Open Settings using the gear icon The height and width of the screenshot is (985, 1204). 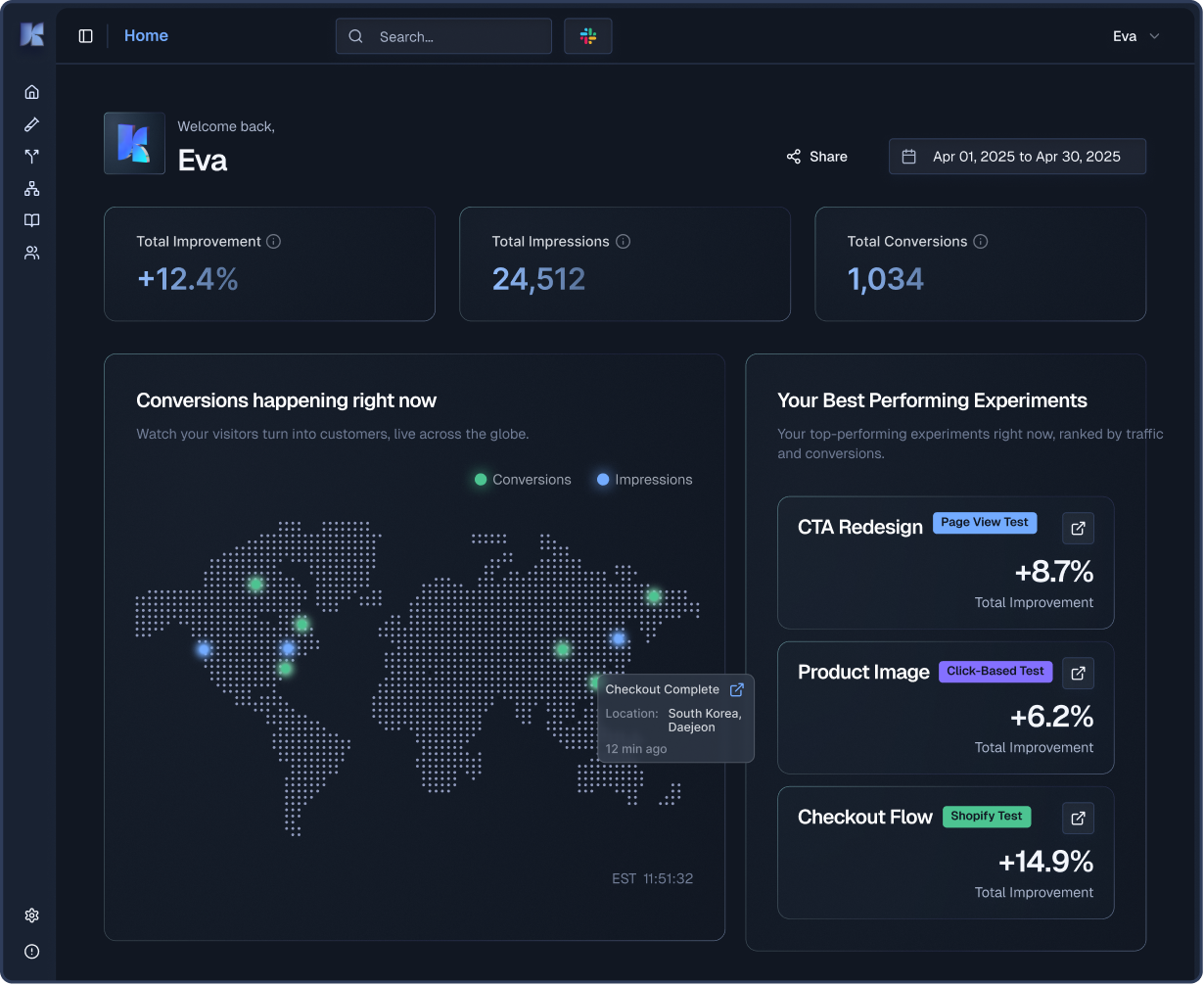click(31, 915)
